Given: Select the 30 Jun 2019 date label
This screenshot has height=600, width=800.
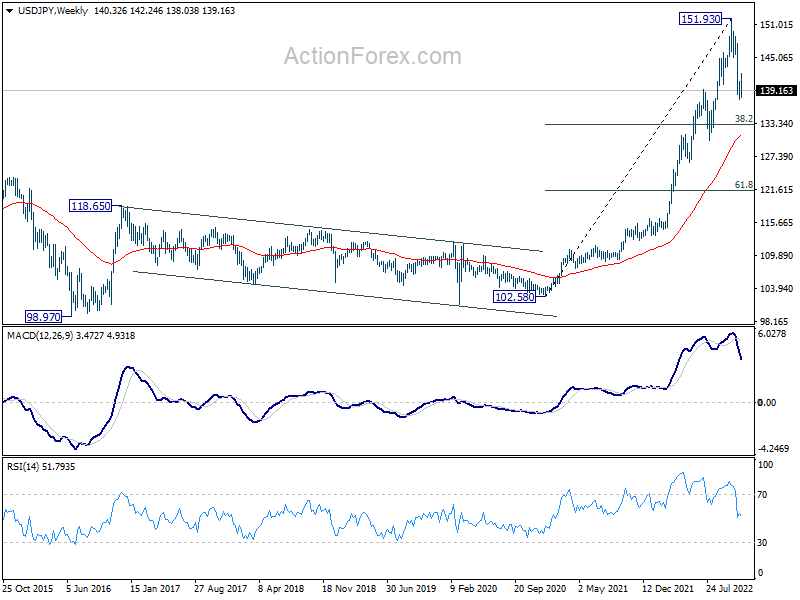Looking at the screenshot, I should point(411,589).
